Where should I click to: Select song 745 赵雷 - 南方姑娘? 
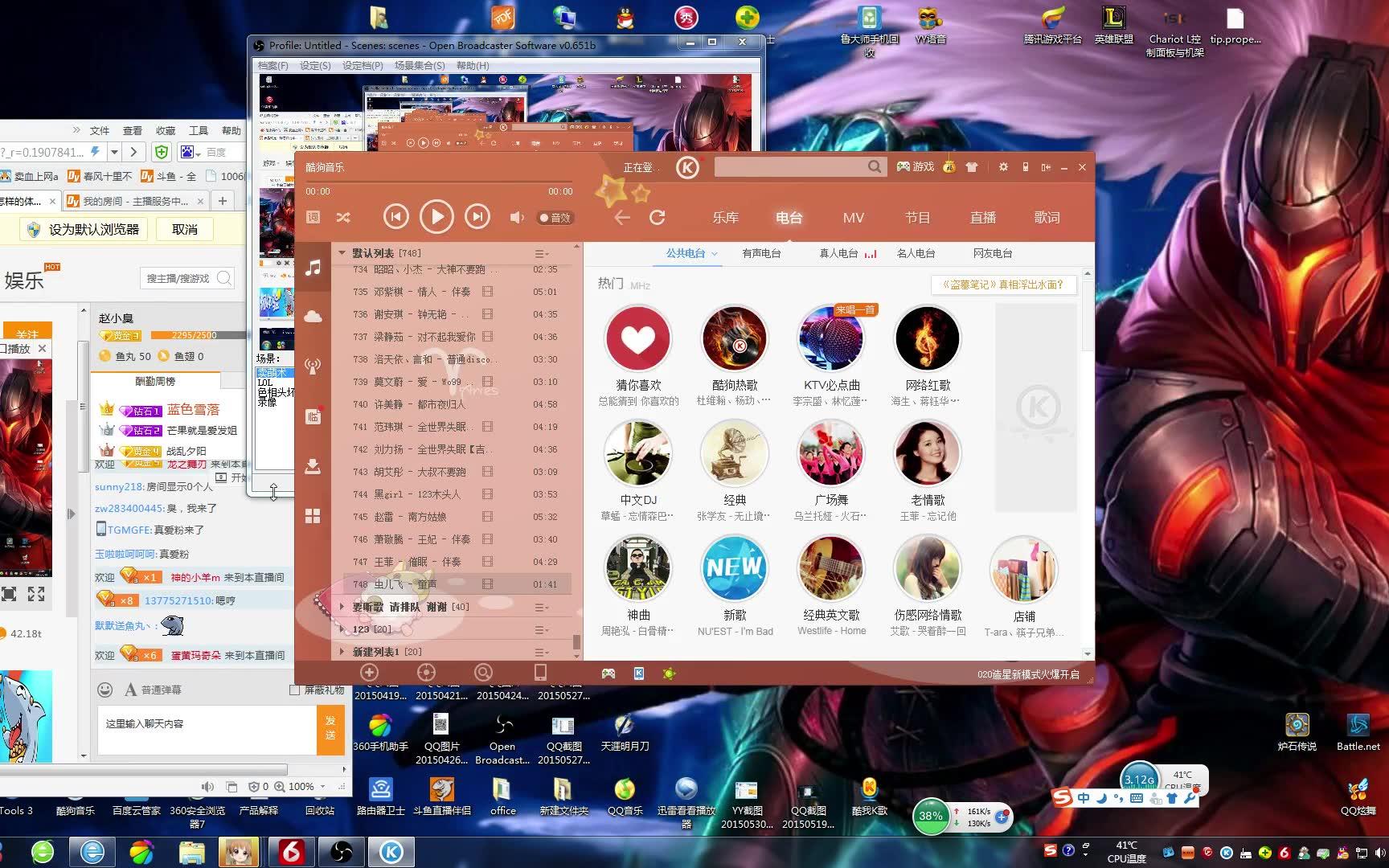[456, 517]
